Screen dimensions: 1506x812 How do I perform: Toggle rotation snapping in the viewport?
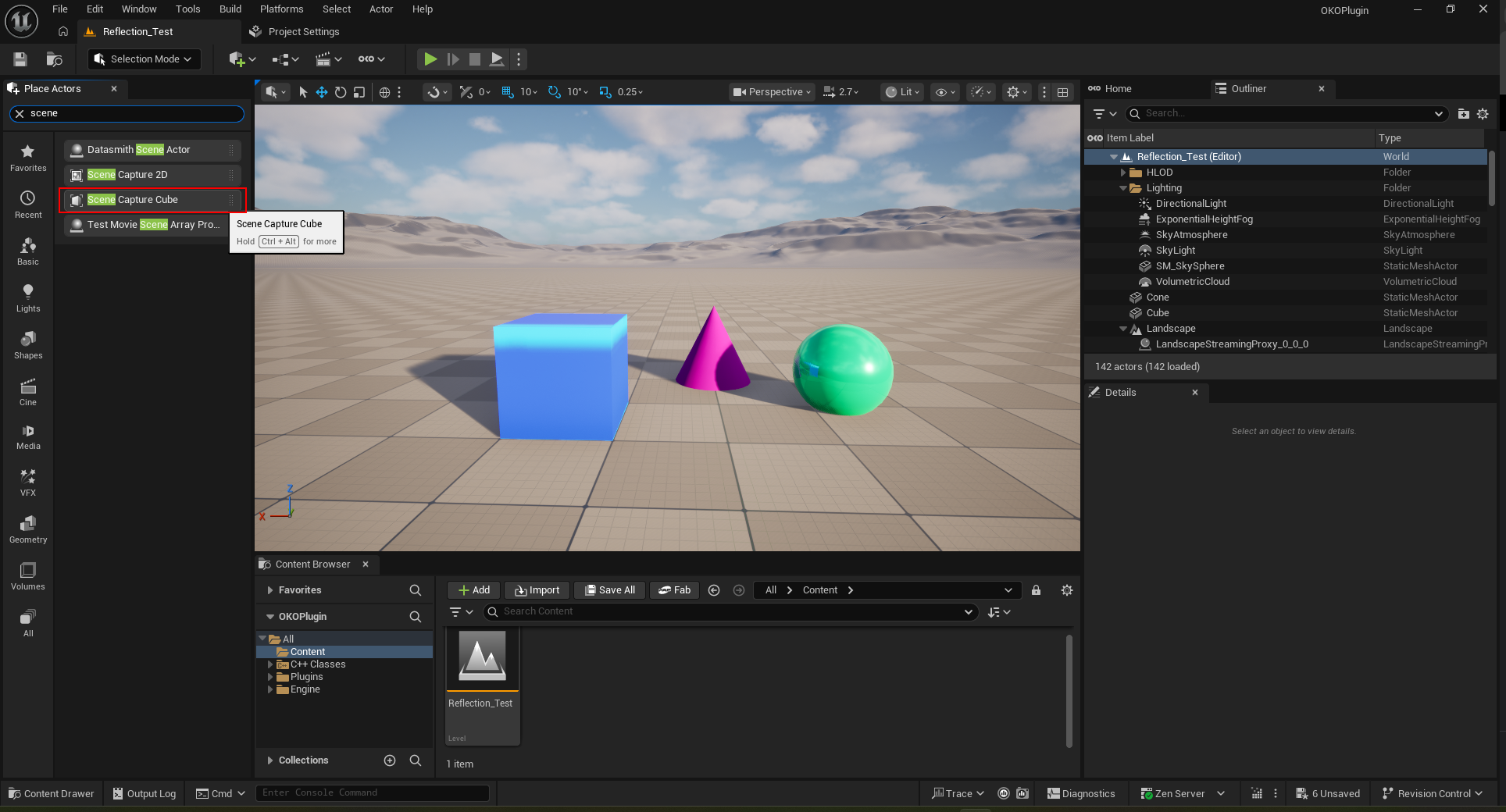pos(555,92)
